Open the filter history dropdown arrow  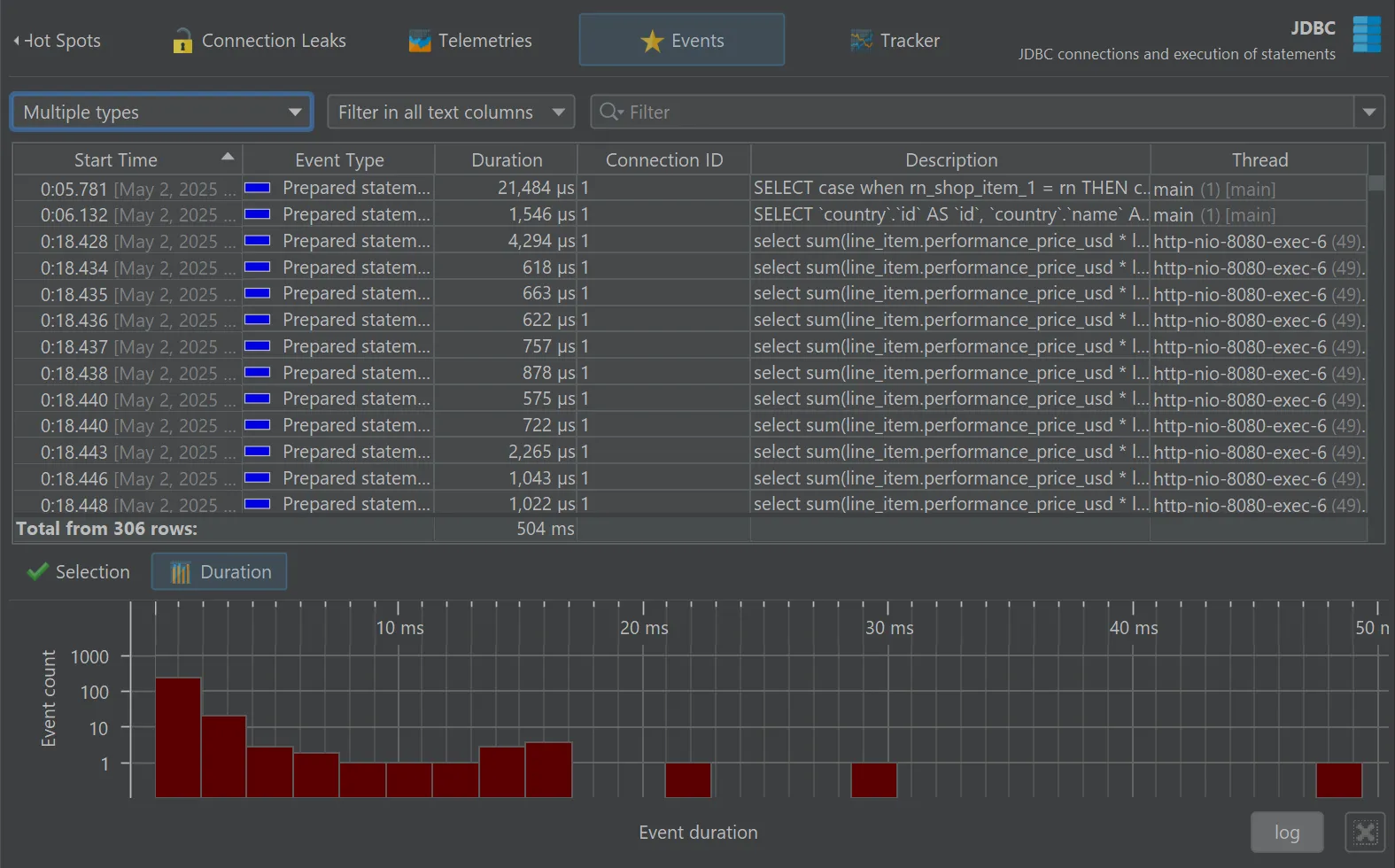pos(1369,112)
